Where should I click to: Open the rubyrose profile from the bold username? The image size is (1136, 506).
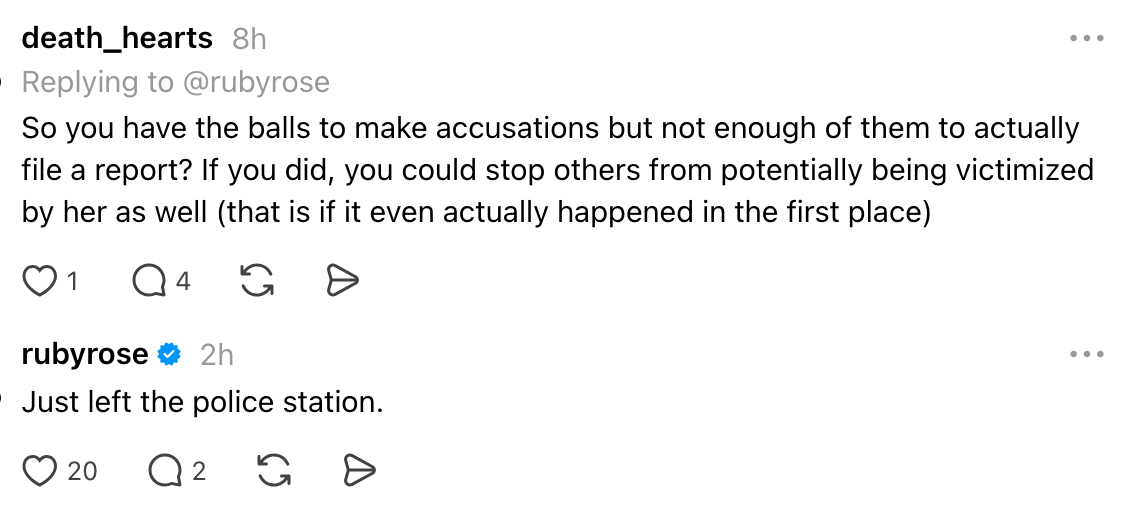click(x=85, y=354)
